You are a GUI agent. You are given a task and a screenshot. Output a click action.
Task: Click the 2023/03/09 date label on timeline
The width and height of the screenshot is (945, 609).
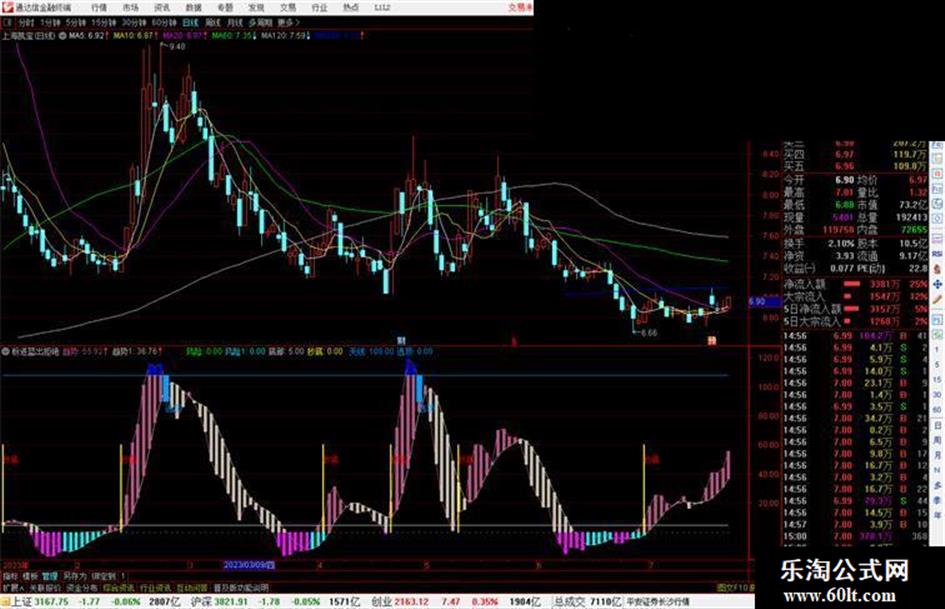pos(249,566)
